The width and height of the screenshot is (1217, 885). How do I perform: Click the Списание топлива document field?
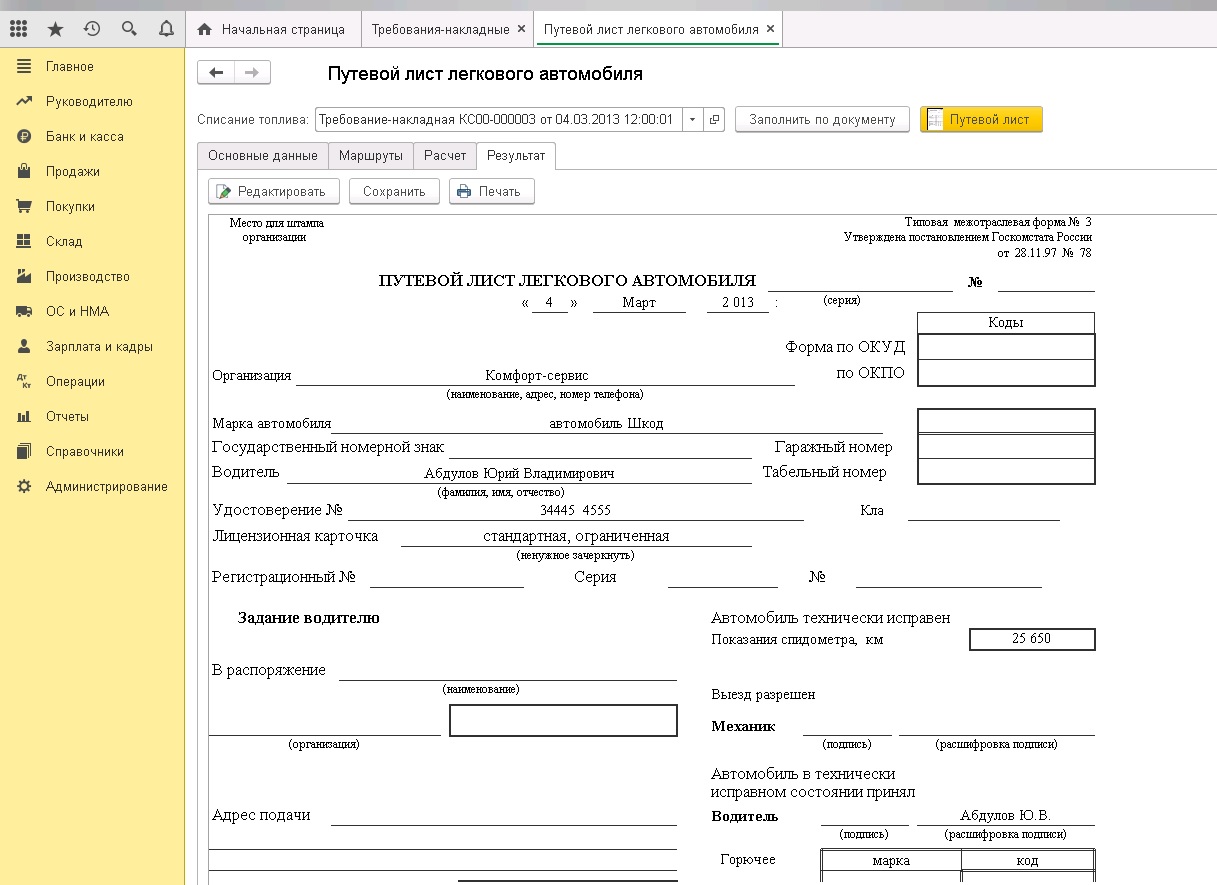499,120
